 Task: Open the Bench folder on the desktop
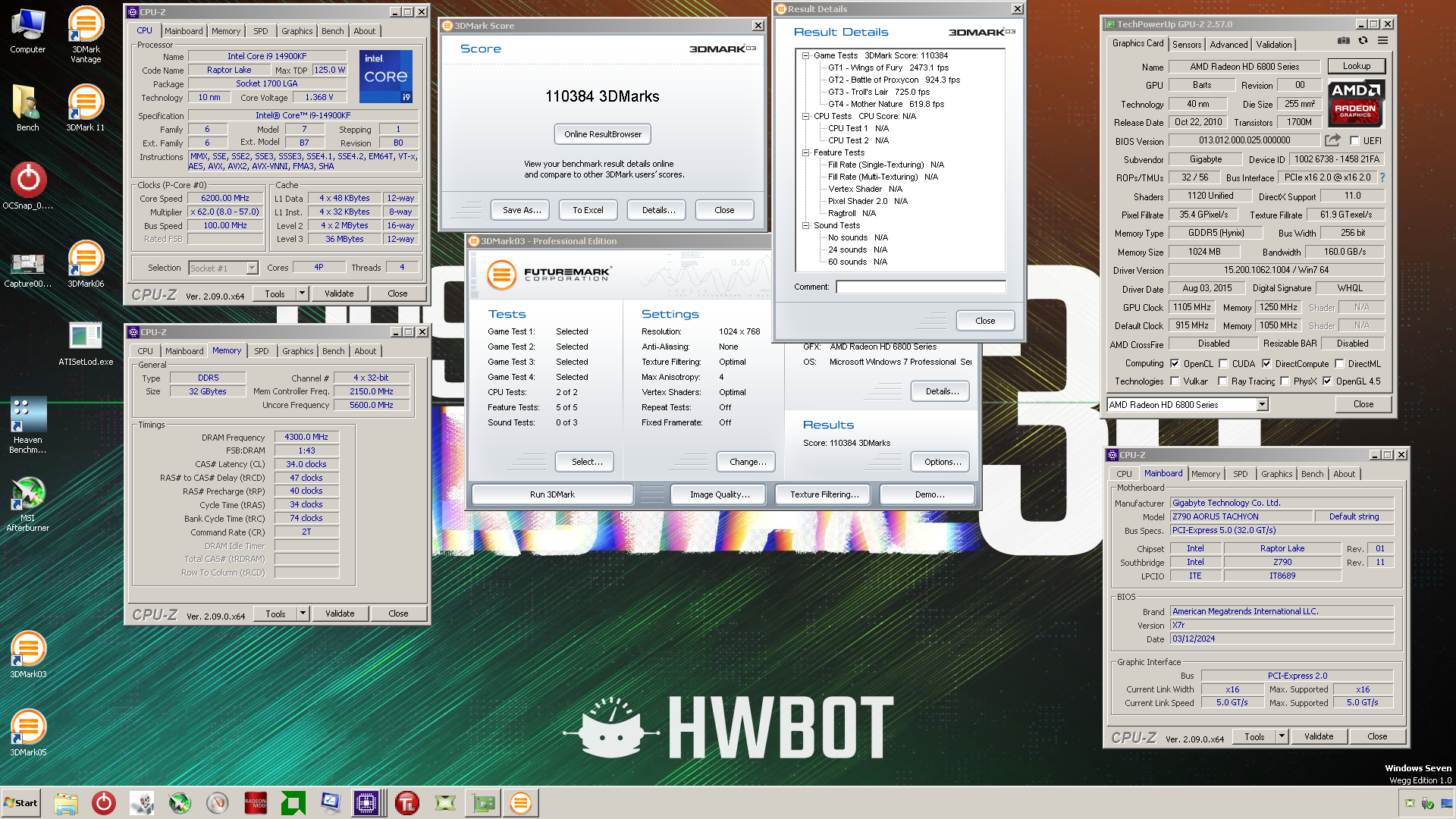pos(28,108)
